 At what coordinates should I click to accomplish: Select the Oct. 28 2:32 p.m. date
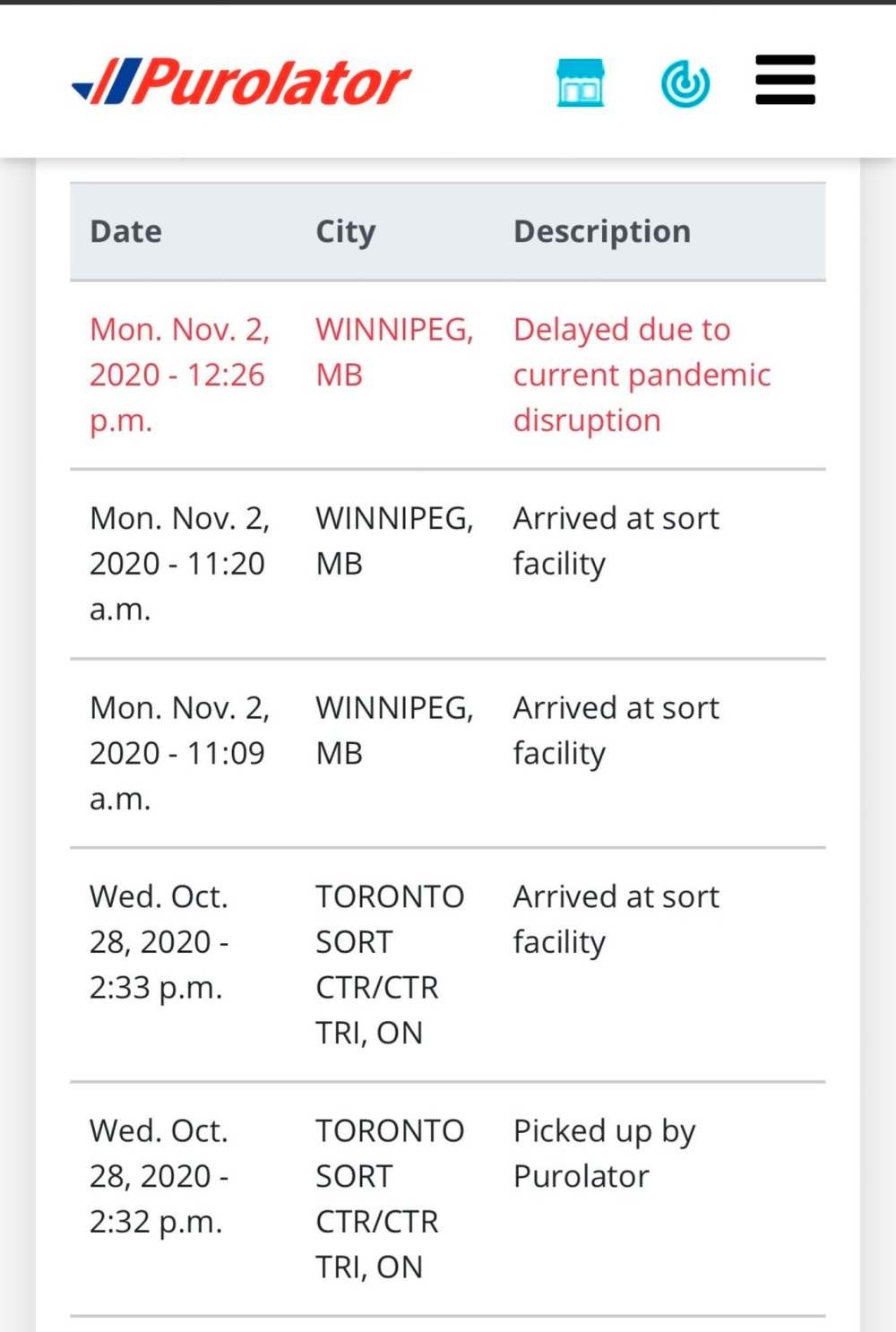click(159, 1176)
